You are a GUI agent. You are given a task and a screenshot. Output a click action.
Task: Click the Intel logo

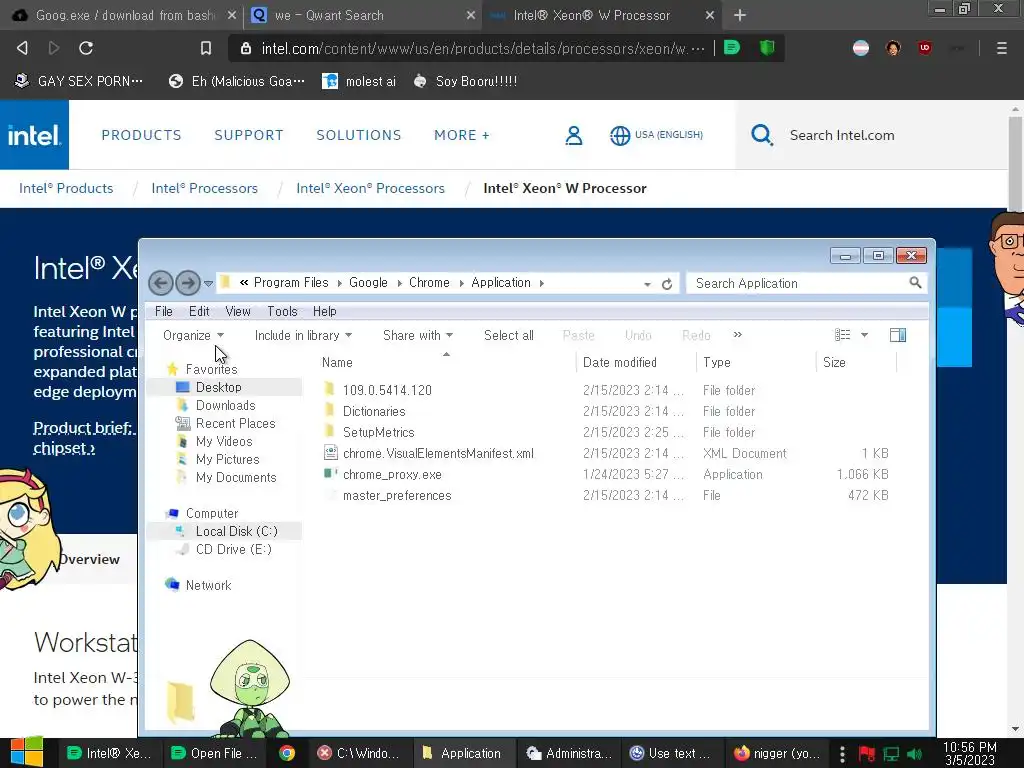tap(34, 135)
